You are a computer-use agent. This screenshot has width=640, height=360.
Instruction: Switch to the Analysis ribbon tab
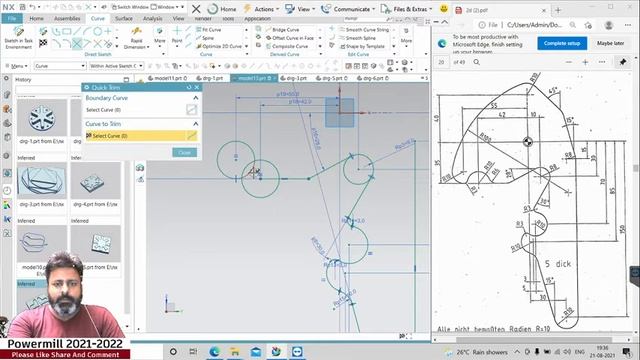point(152,18)
